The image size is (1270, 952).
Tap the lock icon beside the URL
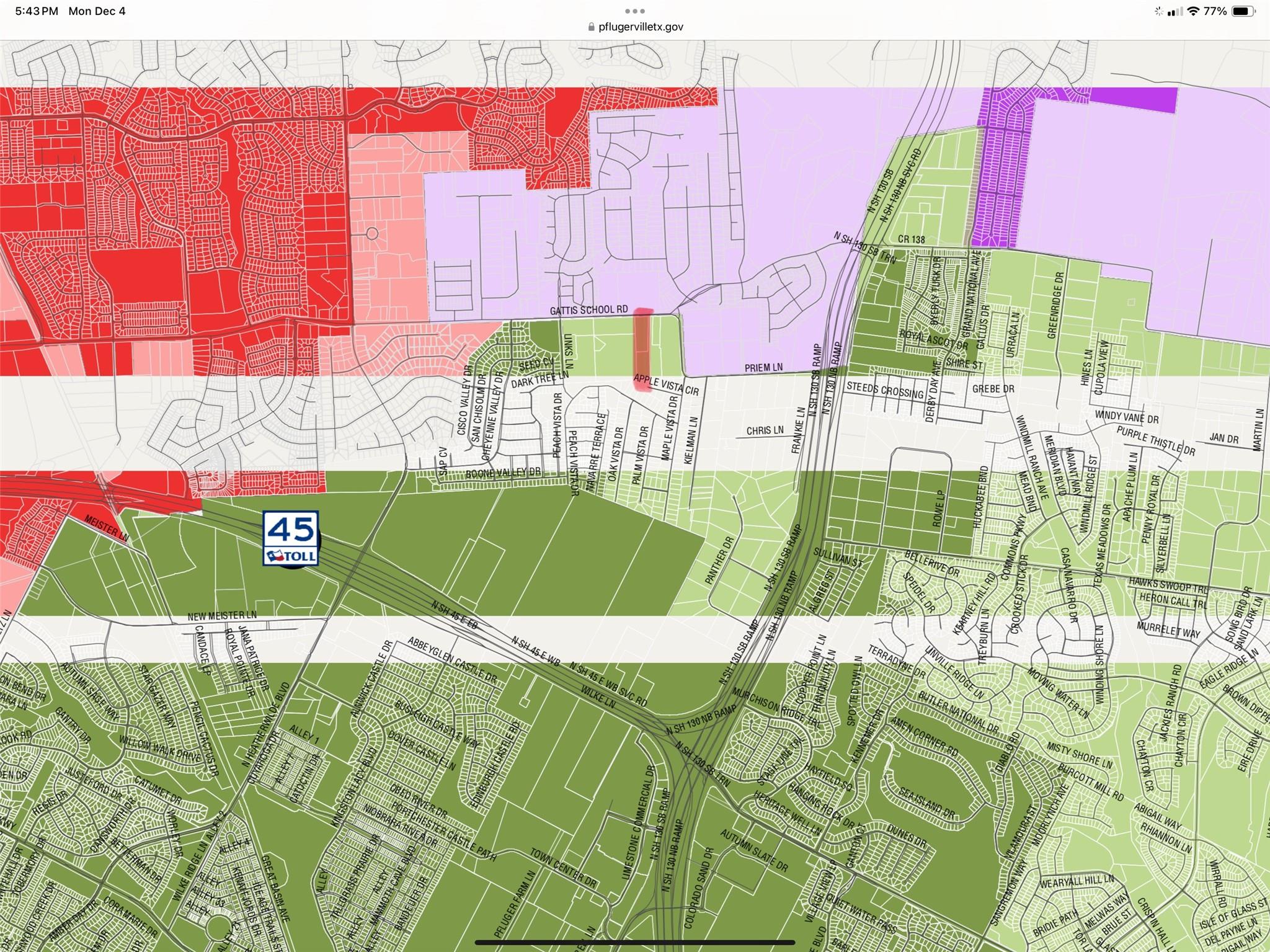(590, 27)
